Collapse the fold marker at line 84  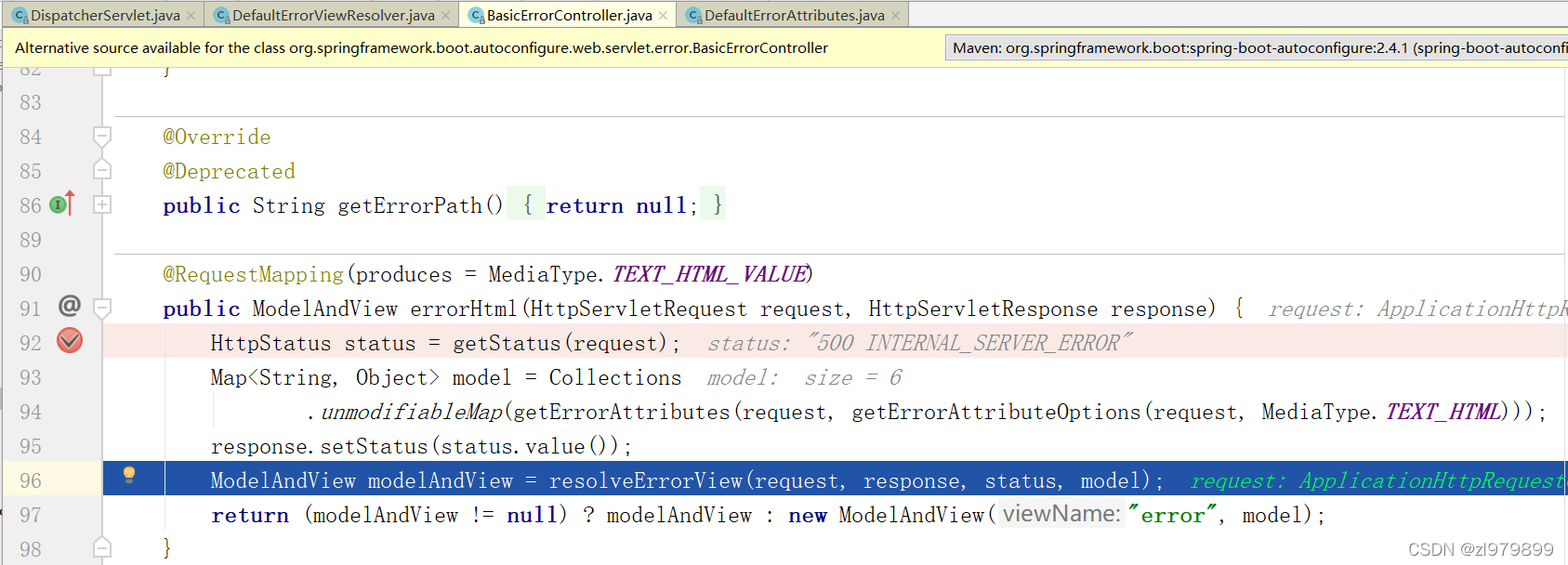(x=102, y=137)
